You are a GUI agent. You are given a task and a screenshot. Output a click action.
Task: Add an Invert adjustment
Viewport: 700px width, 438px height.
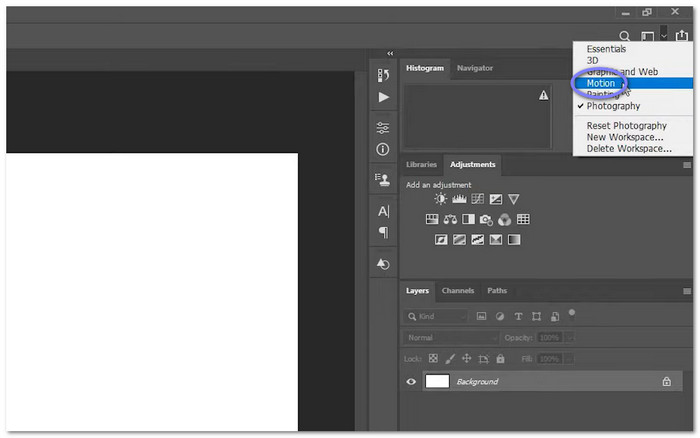click(441, 240)
